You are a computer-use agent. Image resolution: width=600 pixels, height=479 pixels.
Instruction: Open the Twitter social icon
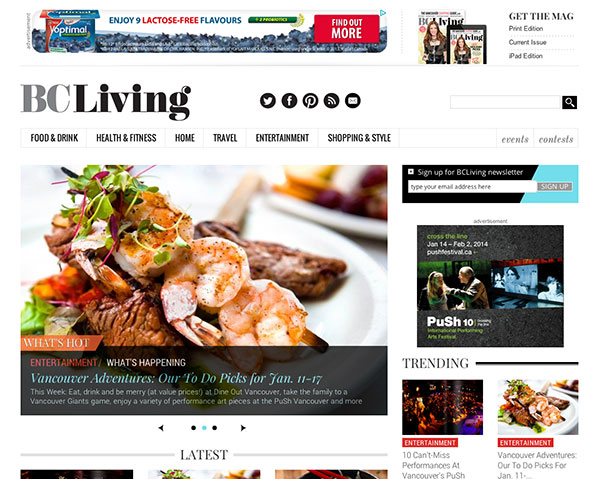point(268,101)
